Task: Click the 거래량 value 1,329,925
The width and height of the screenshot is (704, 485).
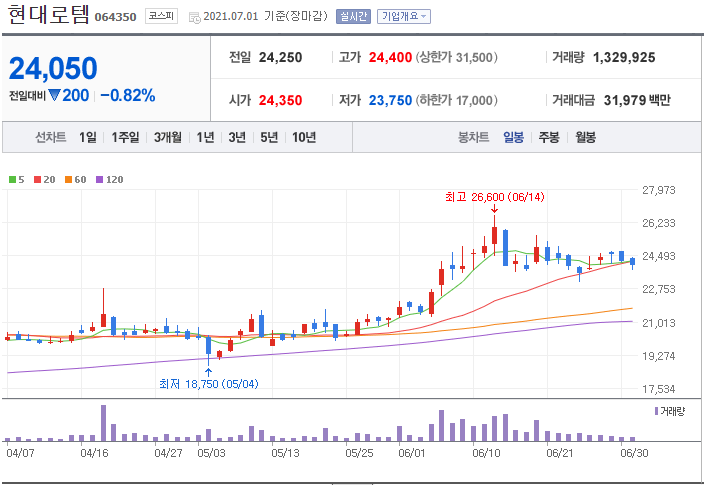Action: click(x=624, y=57)
